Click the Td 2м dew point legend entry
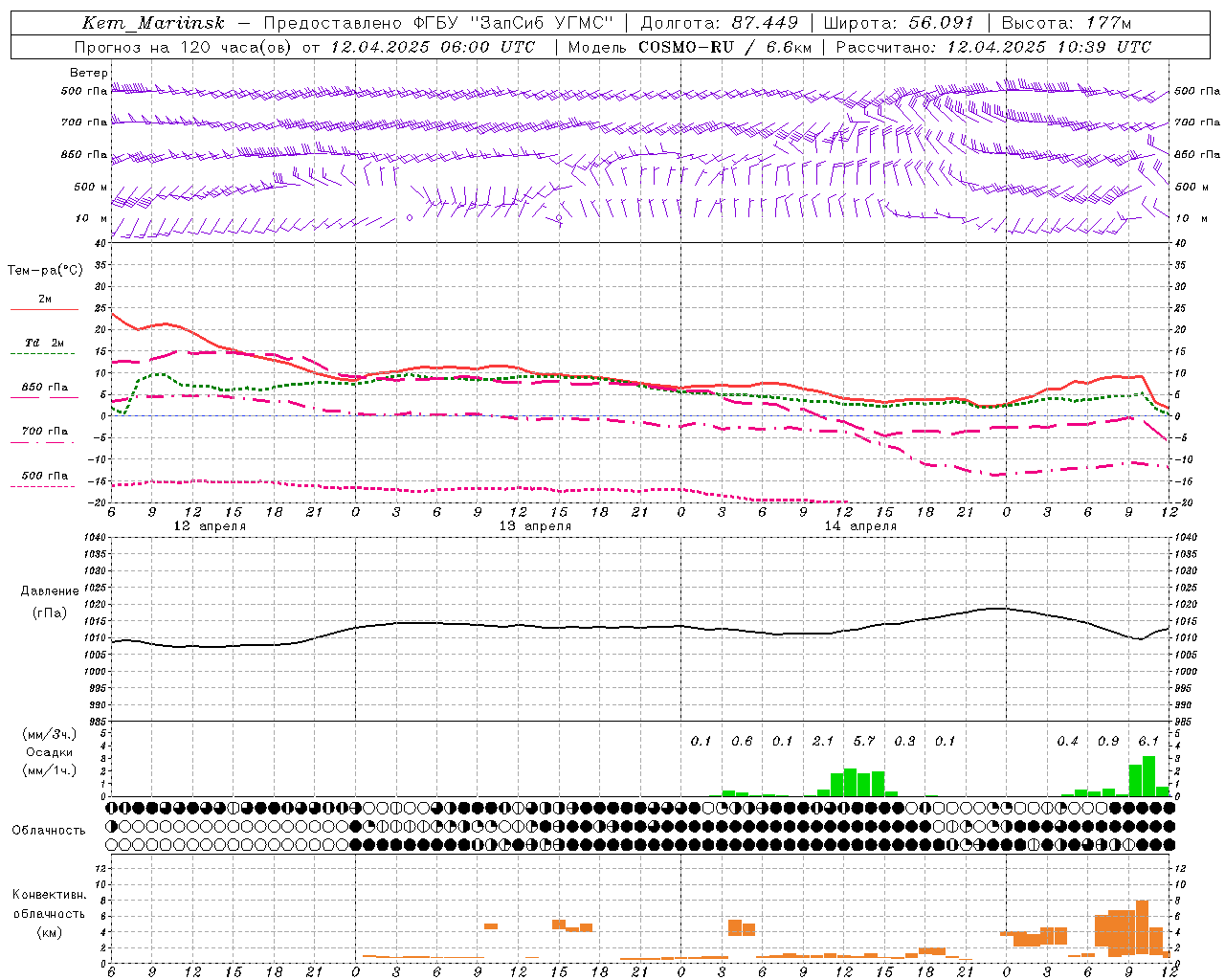Viewport: 1225px width, 980px height. pos(45,343)
